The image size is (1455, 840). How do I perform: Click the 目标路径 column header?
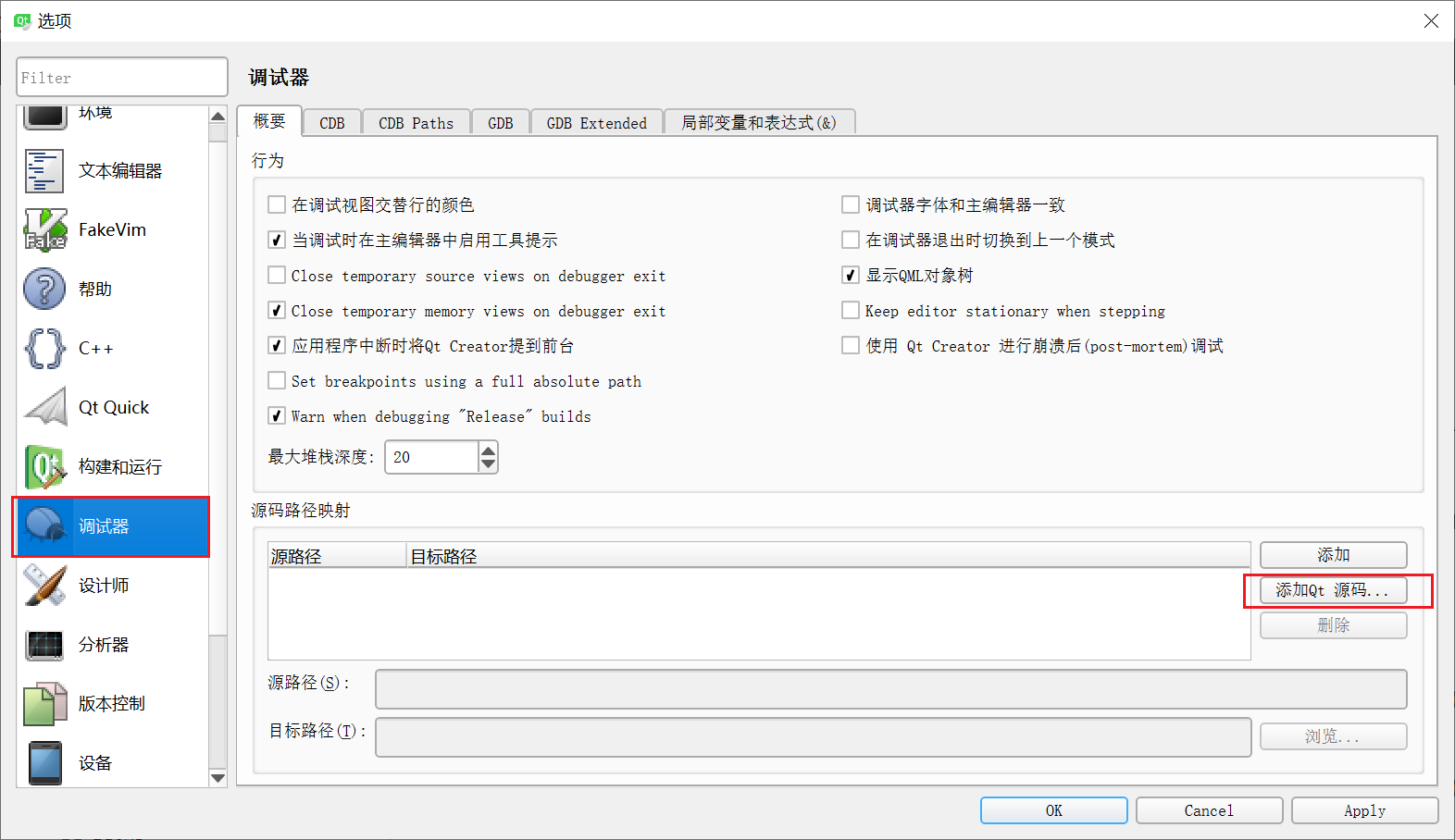click(x=828, y=556)
